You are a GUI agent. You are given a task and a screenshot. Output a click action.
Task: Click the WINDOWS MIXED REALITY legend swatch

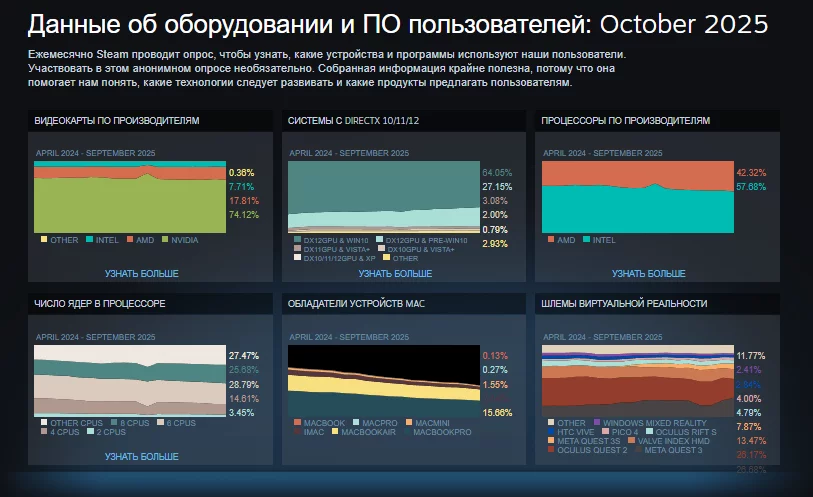coord(597,422)
